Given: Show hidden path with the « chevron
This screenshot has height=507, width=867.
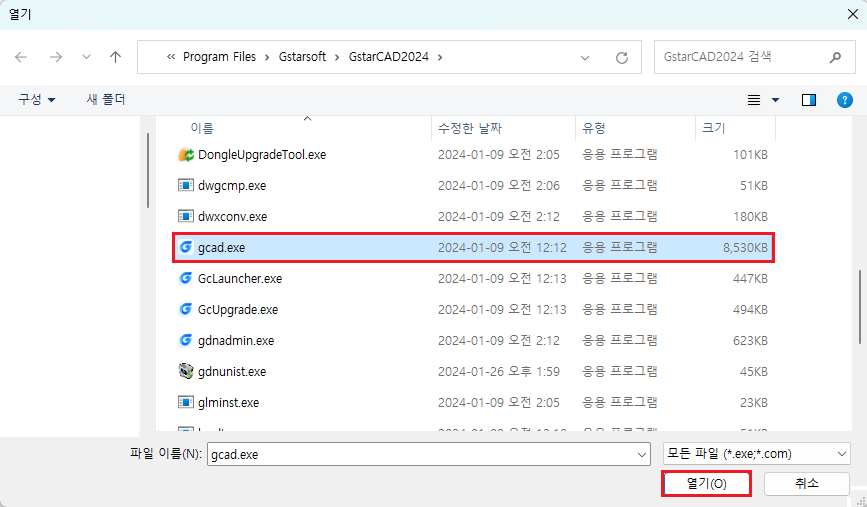Looking at the screenshot, I should point(171,57).
